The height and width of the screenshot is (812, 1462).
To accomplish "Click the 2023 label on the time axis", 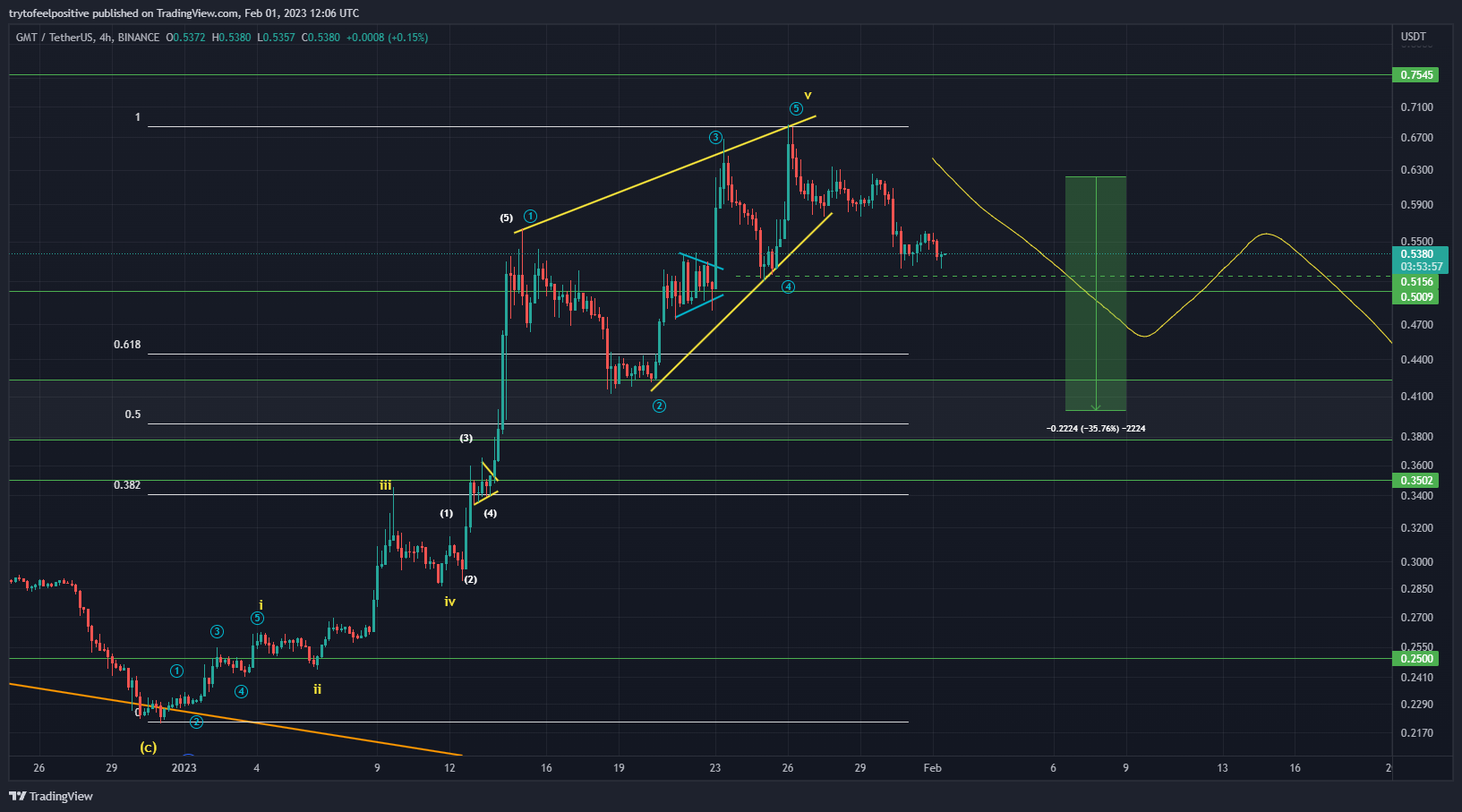I will pyautogui.click(x=184, y=768).
